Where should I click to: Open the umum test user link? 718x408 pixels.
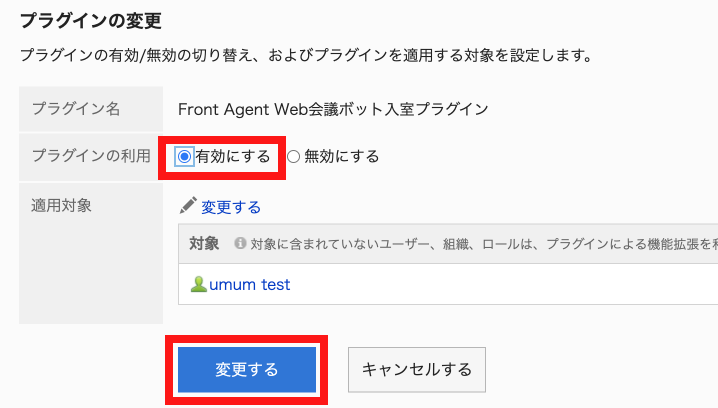point(250,285)
